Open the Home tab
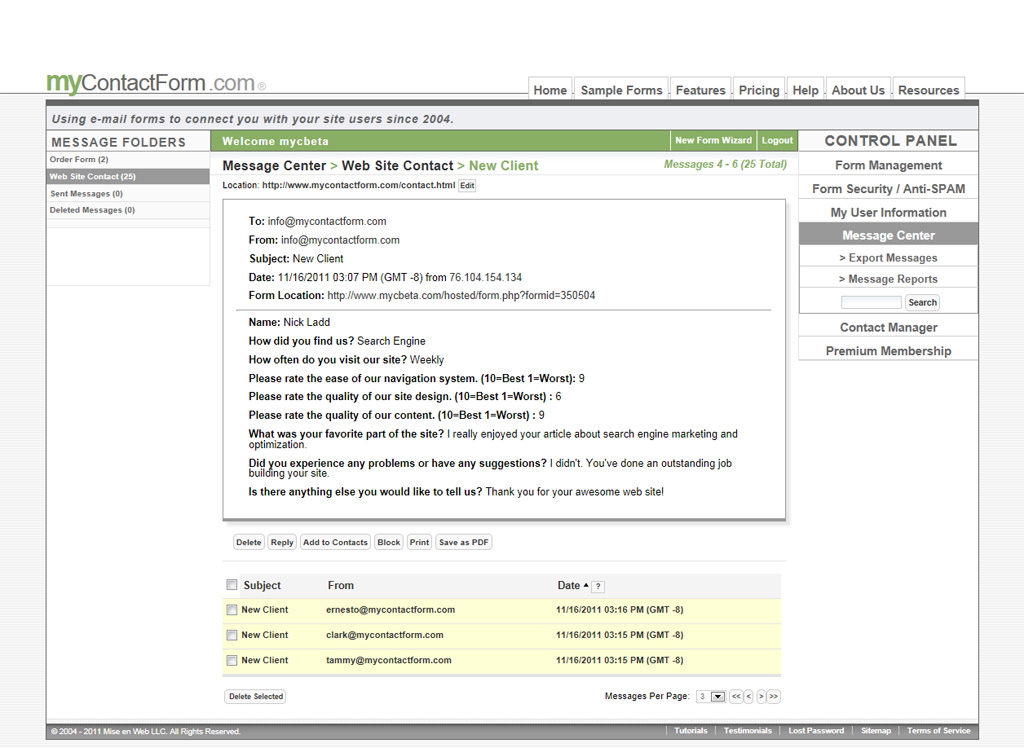 click(x=550, y=89)
